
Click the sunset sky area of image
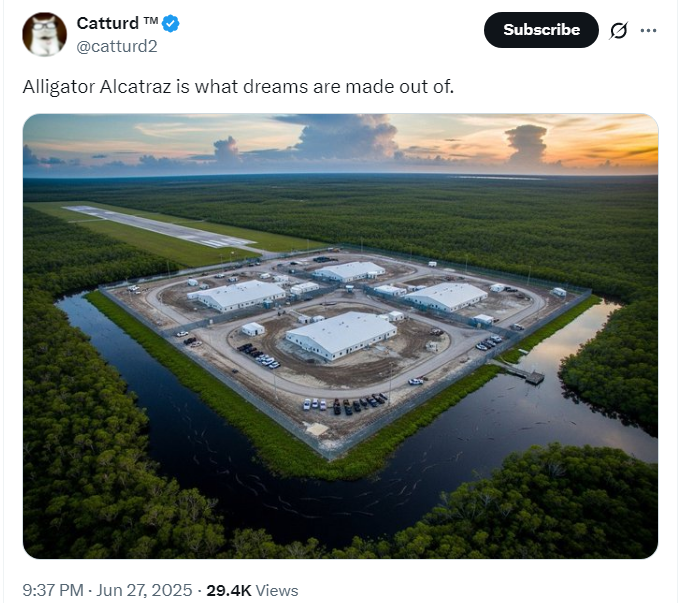coord(340,143)
